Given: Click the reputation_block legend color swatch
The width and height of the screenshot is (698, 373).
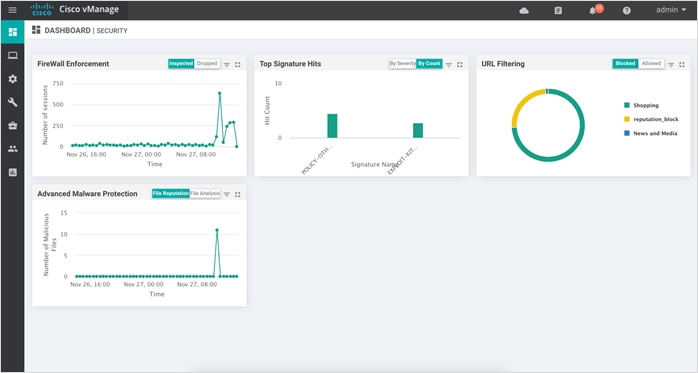Looking at the screenshot, I should 627,119.
